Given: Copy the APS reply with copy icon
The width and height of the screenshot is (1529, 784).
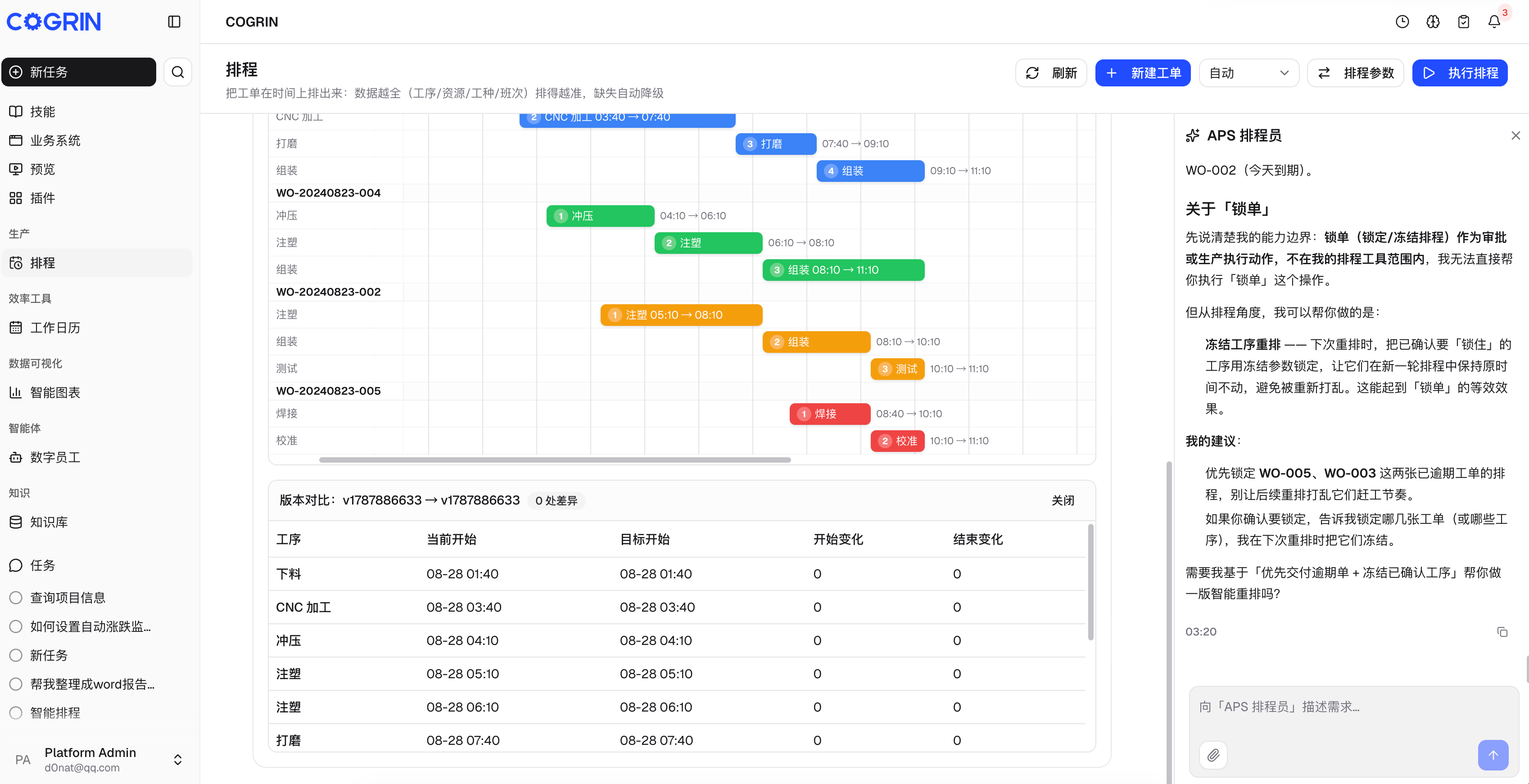Looking at the screenshot, I should click(1502, 631).
